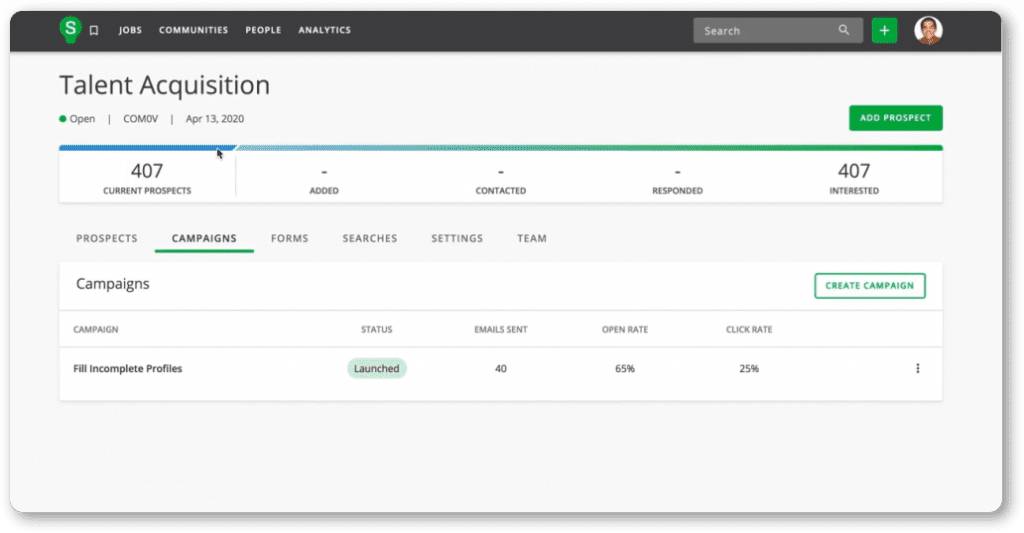Go to the People section
Screen dimensions: 1024x533
click(263, 31)
